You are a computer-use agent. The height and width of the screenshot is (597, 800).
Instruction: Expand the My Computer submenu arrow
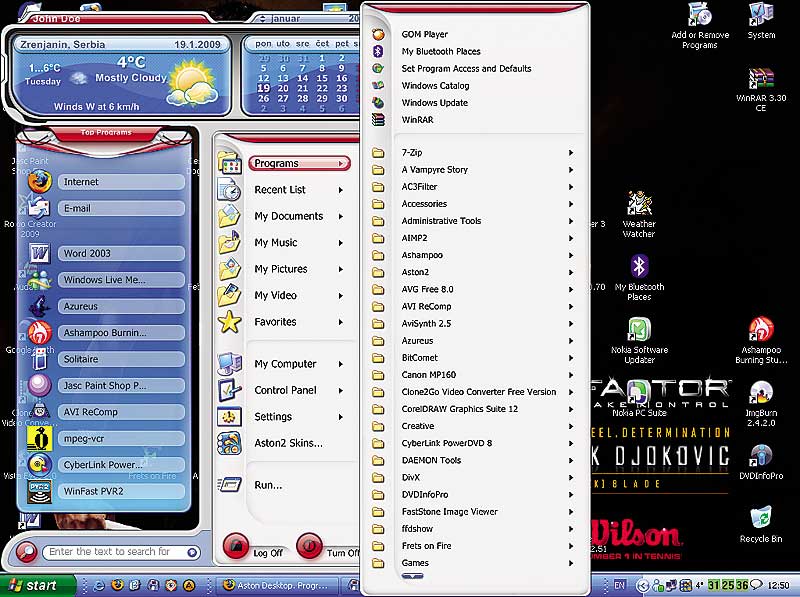tap(340, 364)
